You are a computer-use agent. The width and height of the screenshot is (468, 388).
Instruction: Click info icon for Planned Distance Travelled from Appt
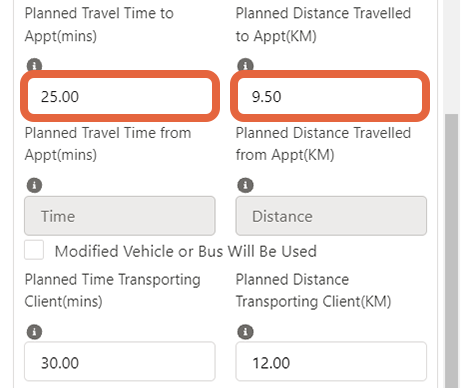coord(245,185)
